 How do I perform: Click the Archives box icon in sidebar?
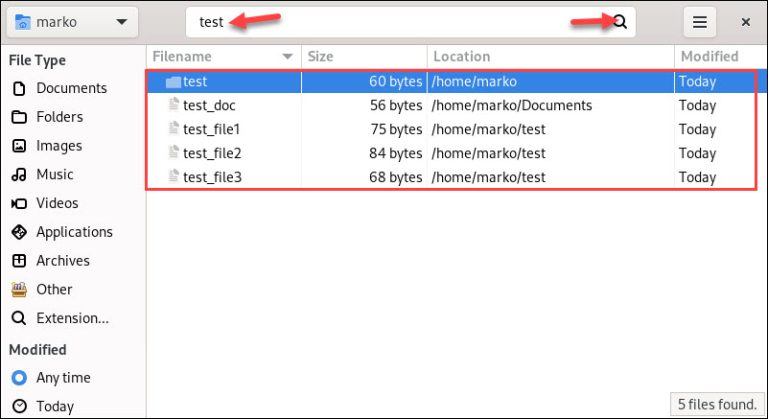coord(19,261)
